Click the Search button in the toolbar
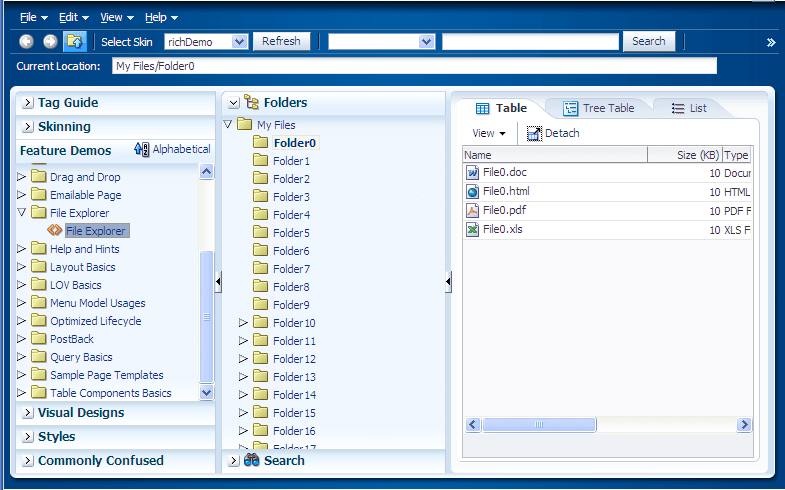The image size is (785, 490). (649, 41)
